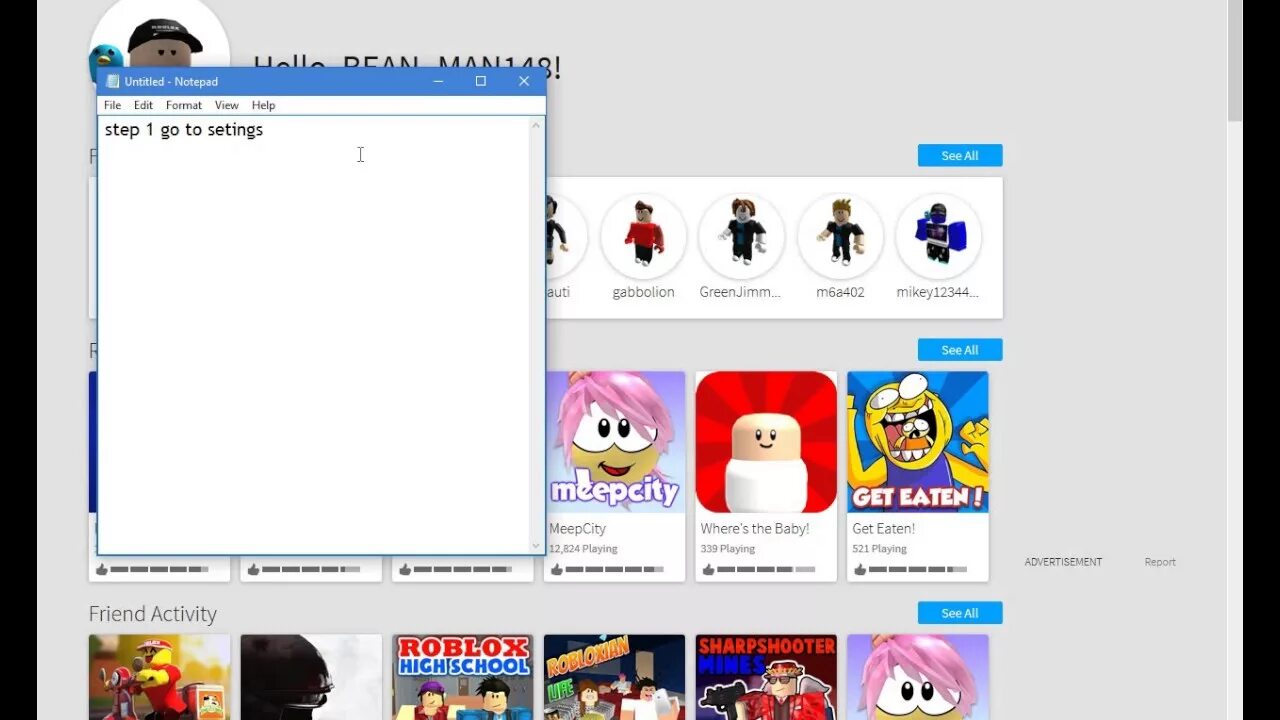1280x720 pixels.
Task: Click the Get Eaten! rating bar
Action: click(917, 569)
